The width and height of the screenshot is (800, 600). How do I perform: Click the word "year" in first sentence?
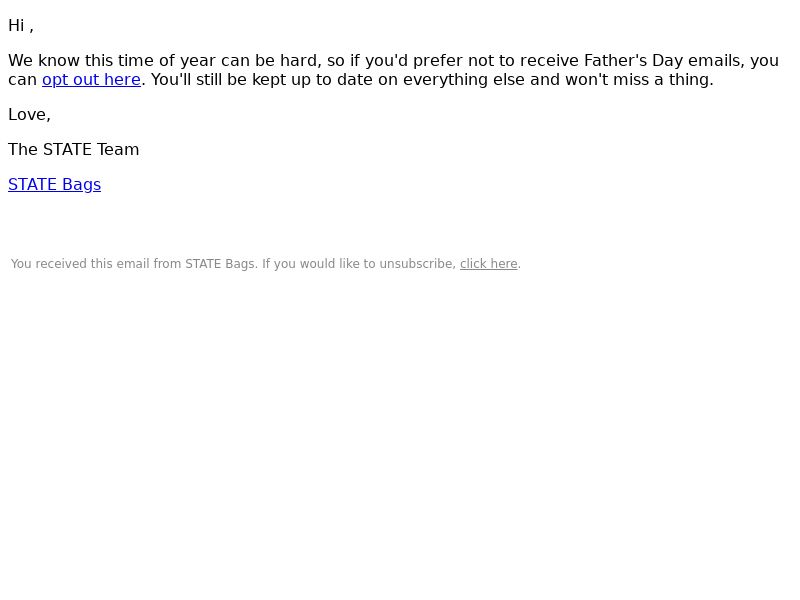point(197,61)
